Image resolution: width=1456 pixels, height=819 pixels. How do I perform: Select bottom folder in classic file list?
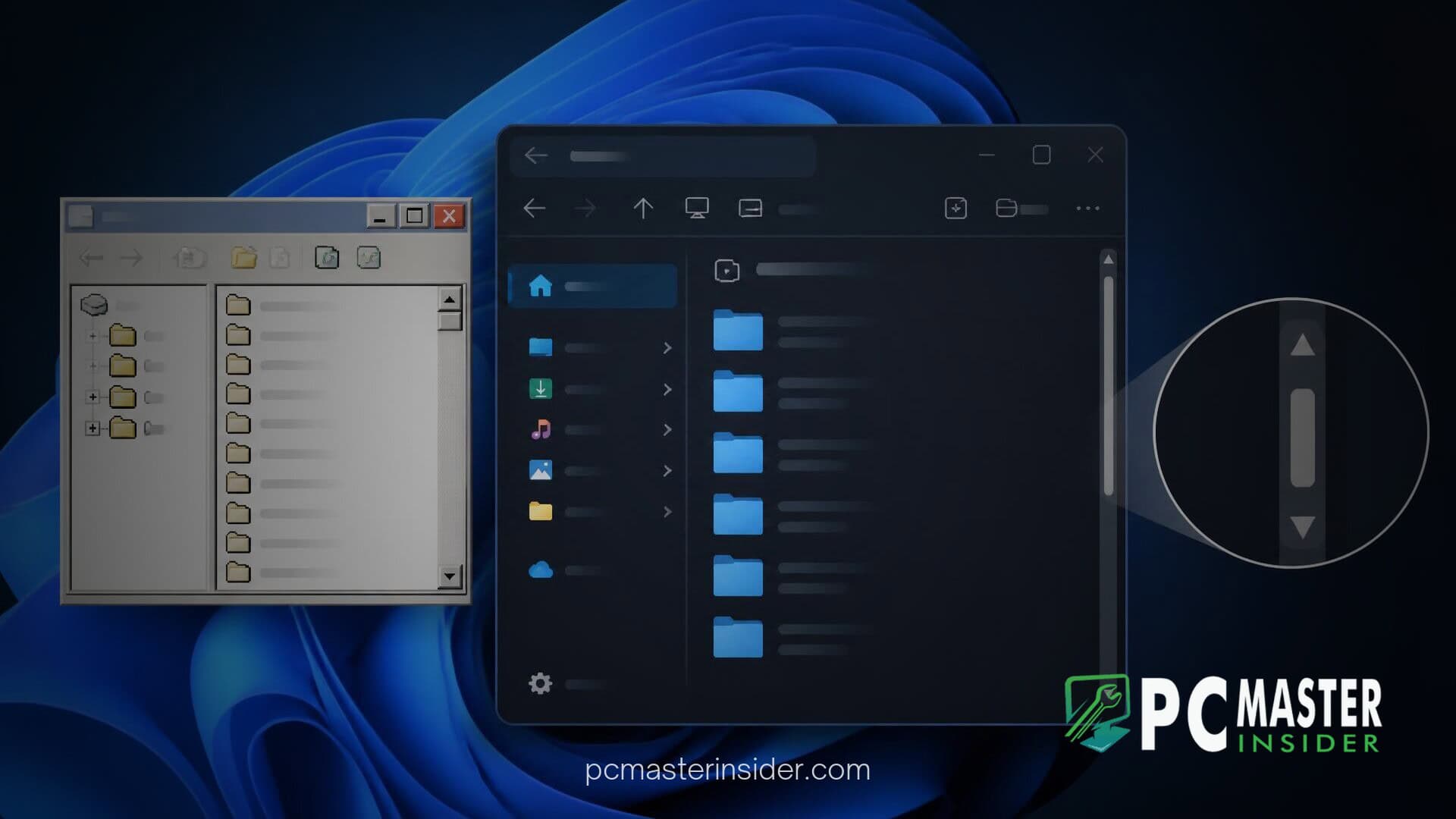[238, 572]
